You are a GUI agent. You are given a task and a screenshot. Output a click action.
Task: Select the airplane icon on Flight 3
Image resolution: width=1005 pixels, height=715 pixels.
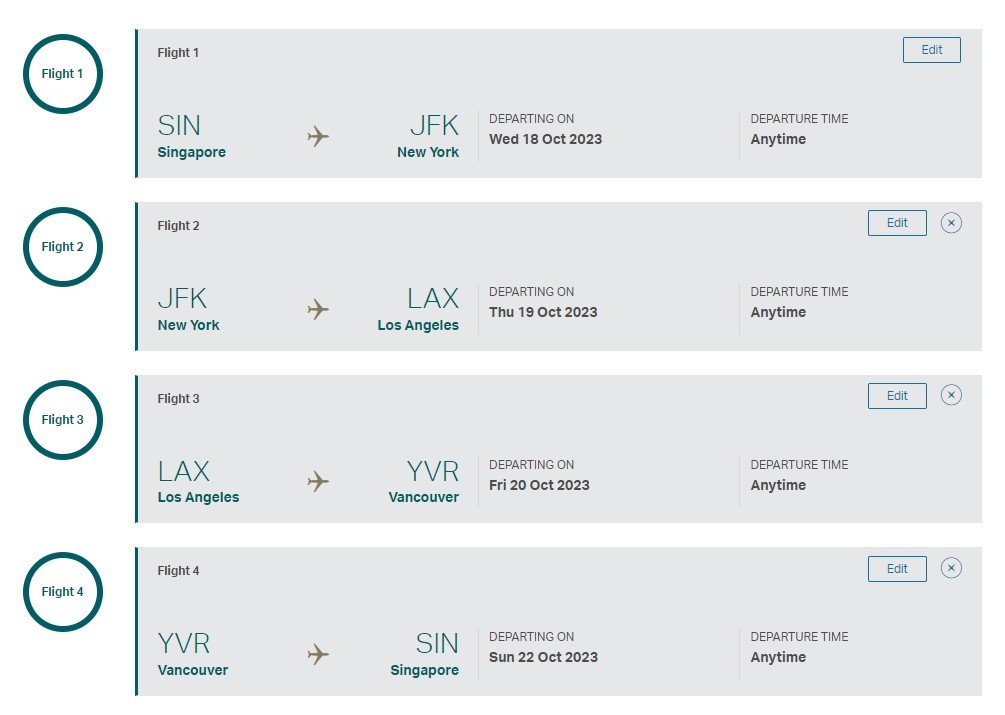pyautogui.click(x=318, y=480)
